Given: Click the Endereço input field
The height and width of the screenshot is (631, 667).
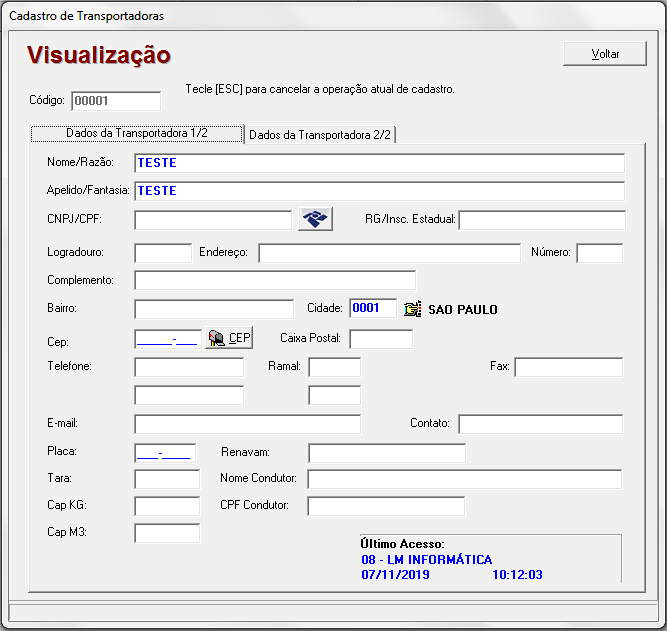Looking at the screenshot, I should click(389, 253).
